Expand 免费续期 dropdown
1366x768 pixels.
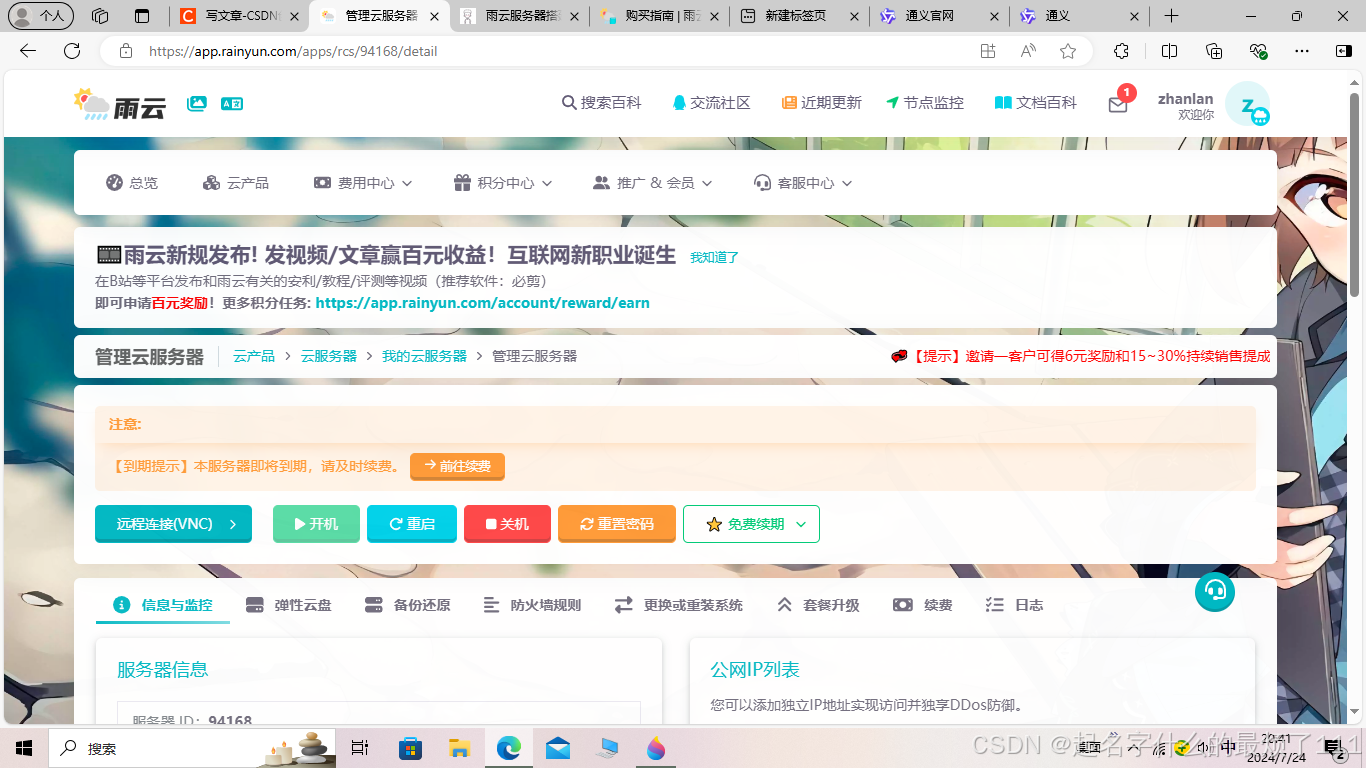[751, 524]
